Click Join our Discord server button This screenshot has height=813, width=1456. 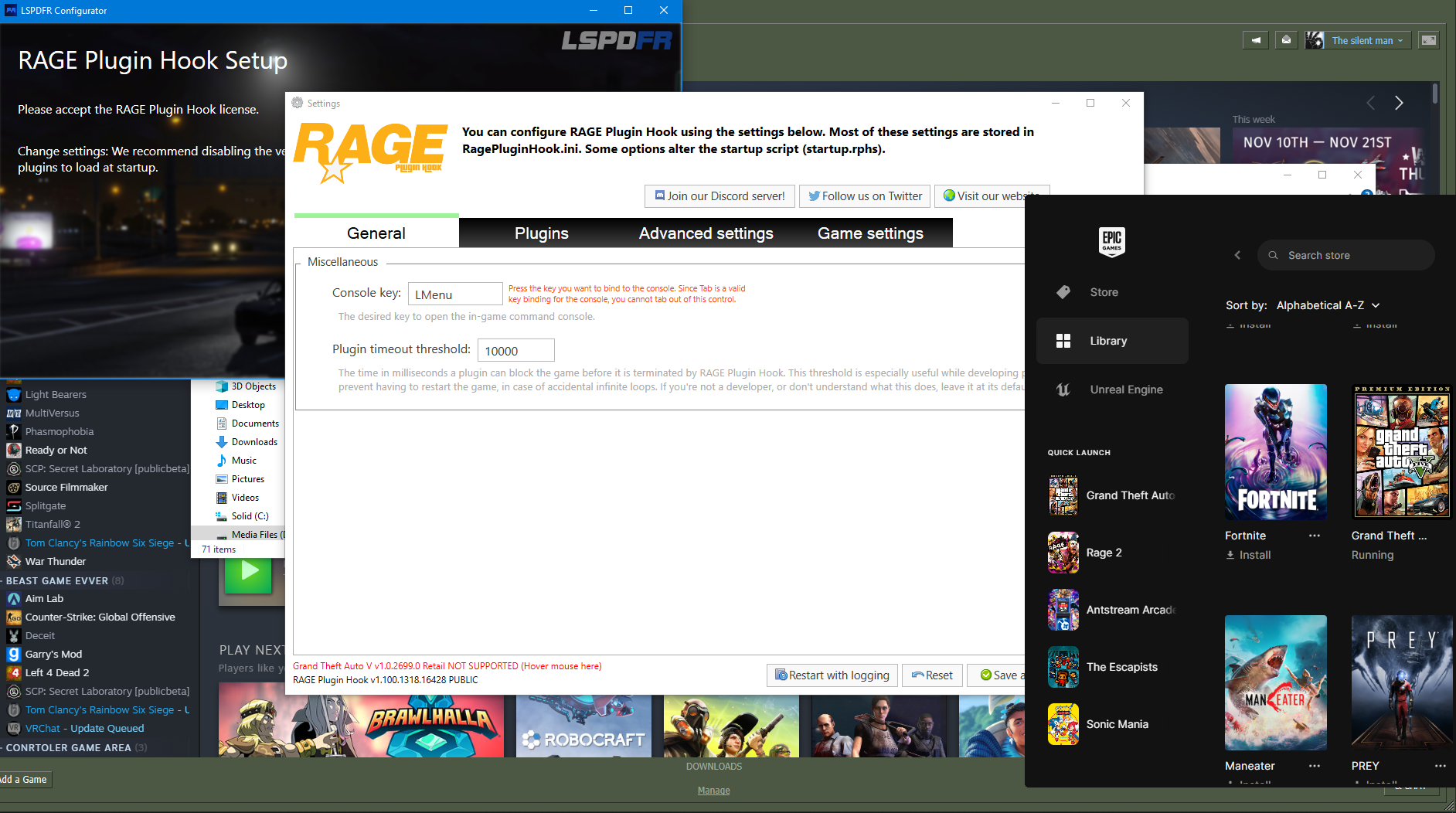[719, 196]
